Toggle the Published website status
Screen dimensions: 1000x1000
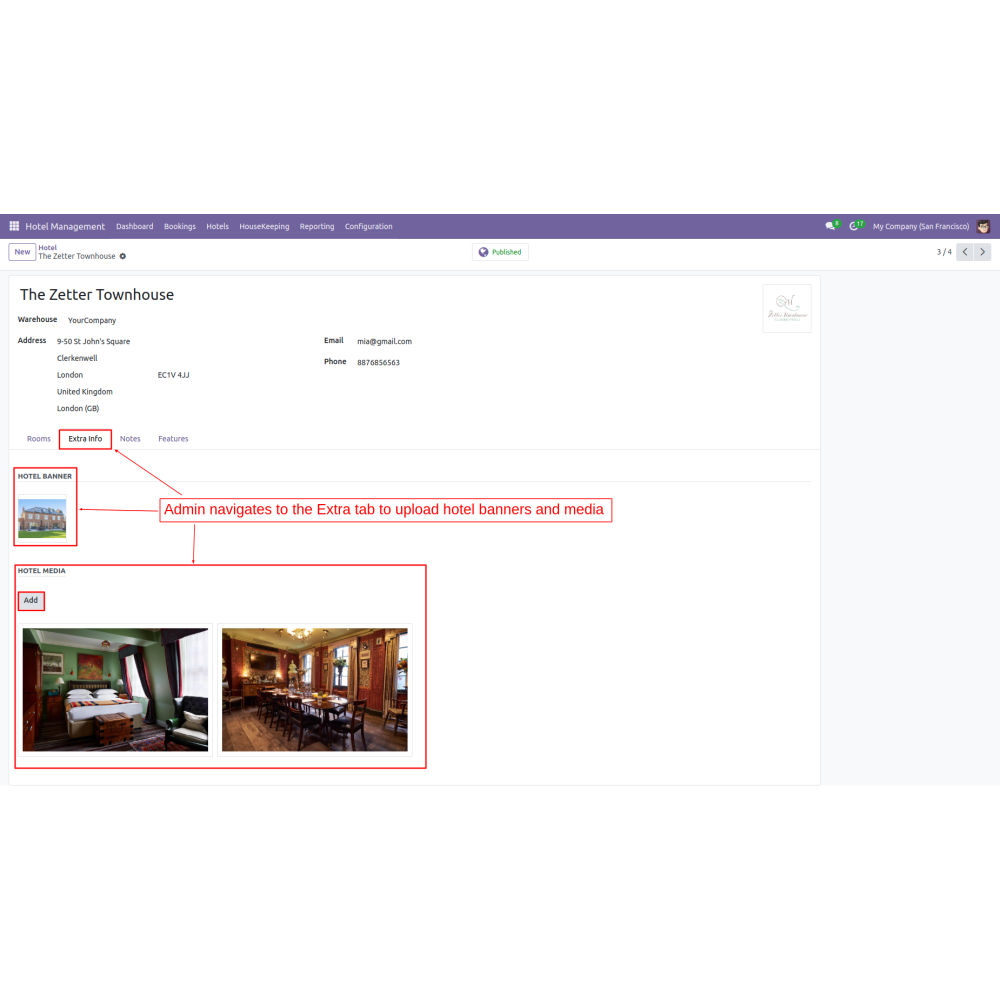click(x=500, y=252)
